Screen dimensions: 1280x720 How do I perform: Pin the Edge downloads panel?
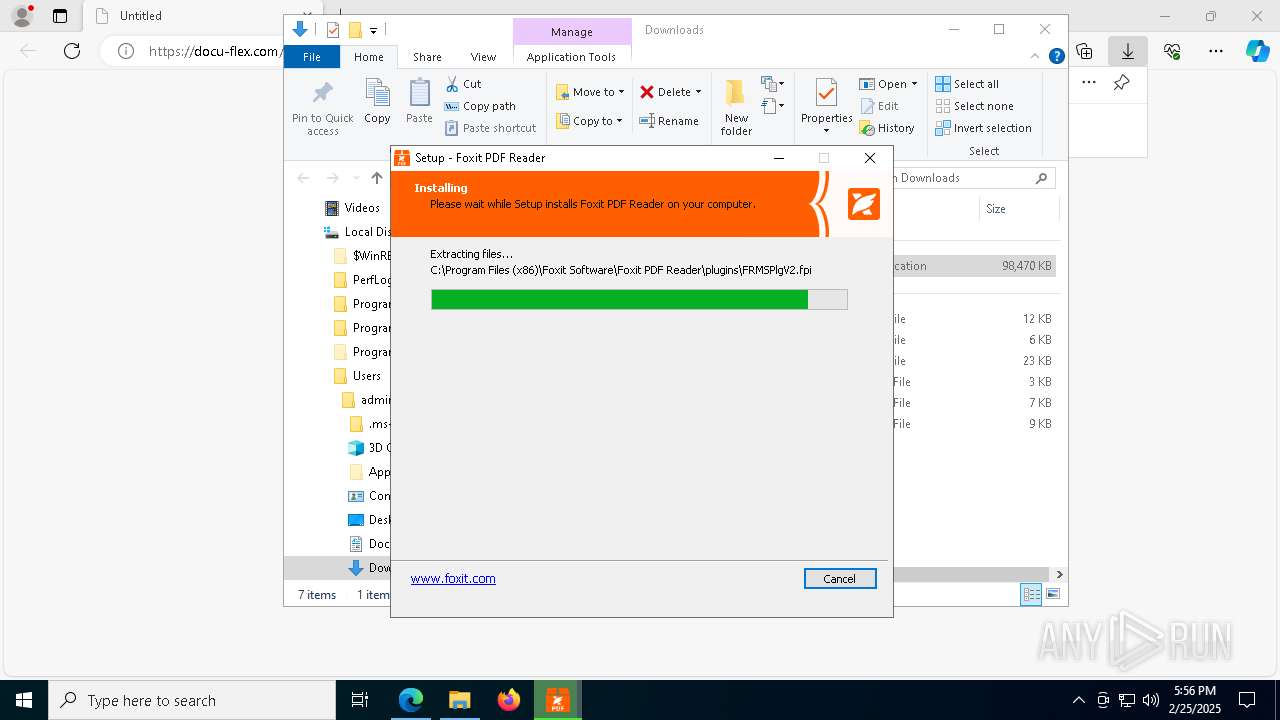point(1122,83)
